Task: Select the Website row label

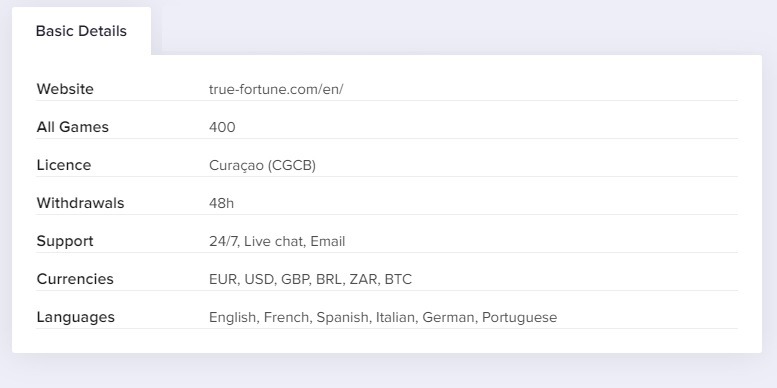Action: pos(65,89)
